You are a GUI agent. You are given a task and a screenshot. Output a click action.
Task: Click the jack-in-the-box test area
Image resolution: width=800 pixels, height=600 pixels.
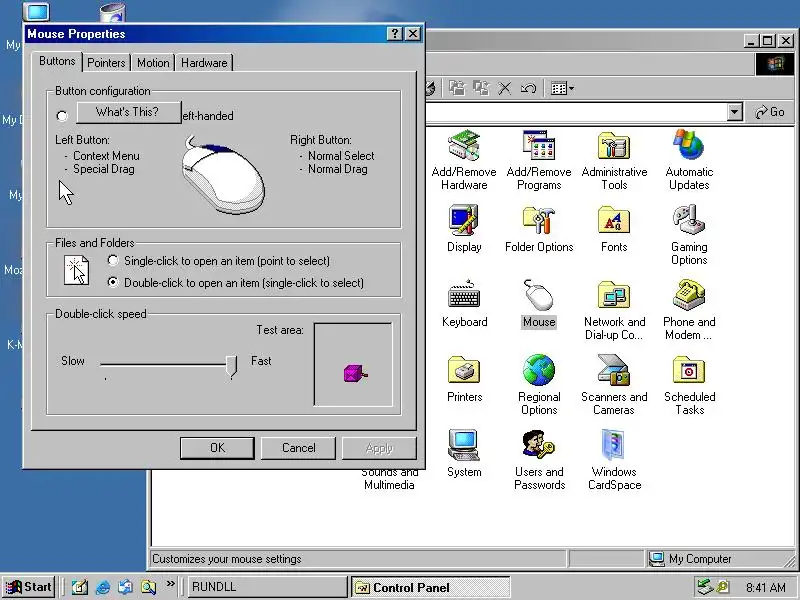[354, 364]
